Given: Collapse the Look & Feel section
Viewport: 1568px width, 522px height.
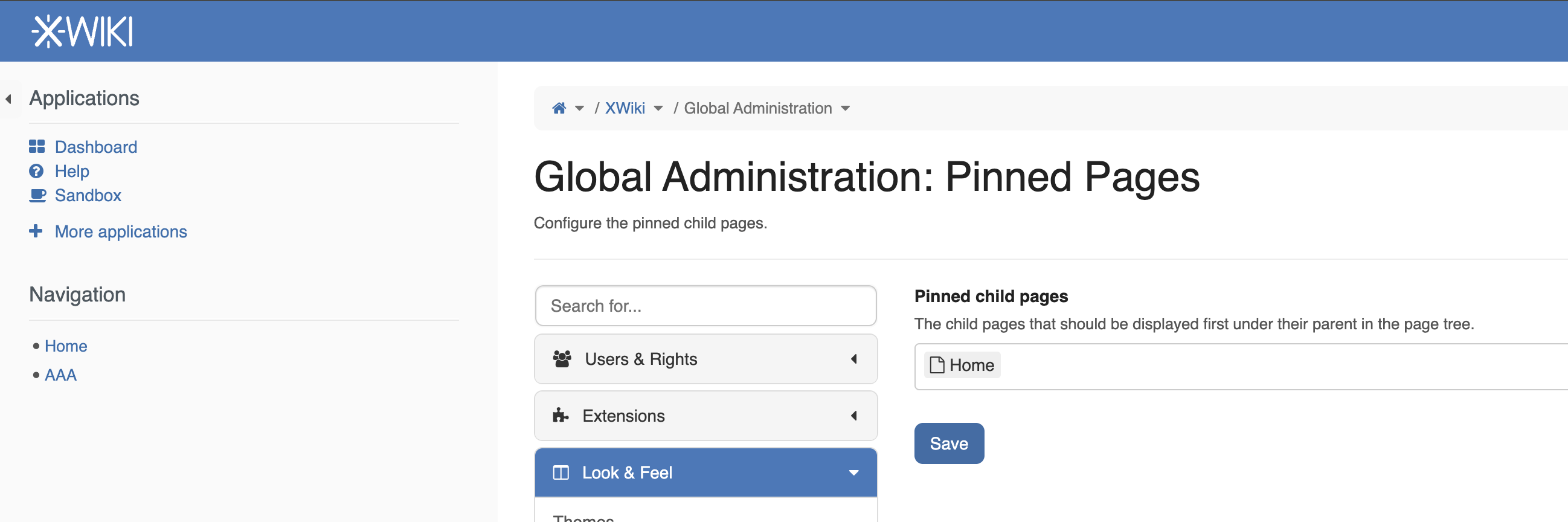Looking at the screenshot, I should point(853,472).
